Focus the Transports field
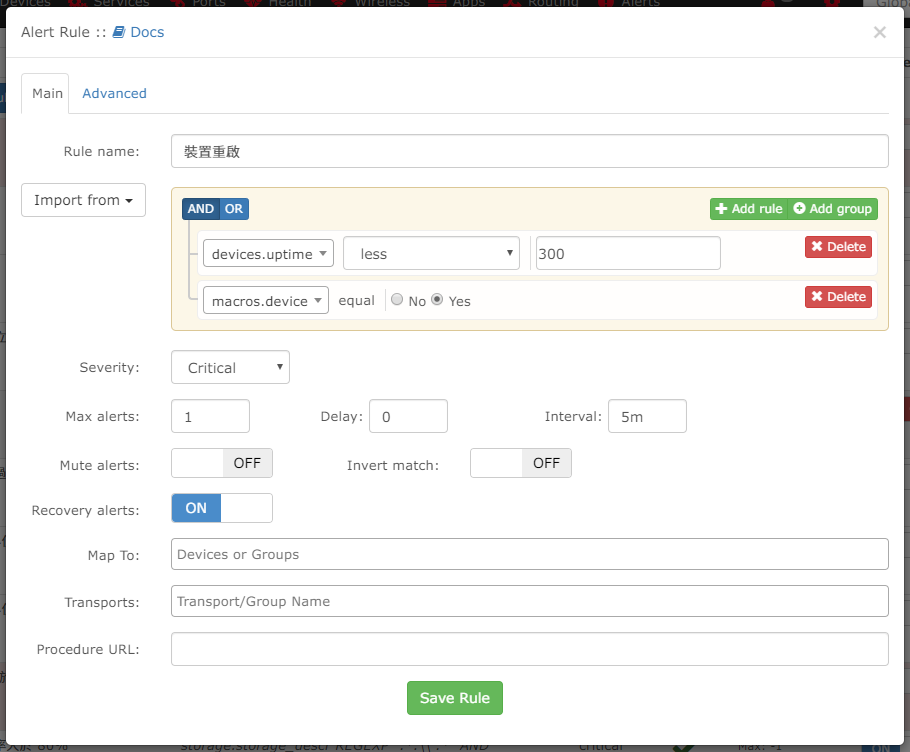This screenshot has width=910, height=752. pos(529,601)
